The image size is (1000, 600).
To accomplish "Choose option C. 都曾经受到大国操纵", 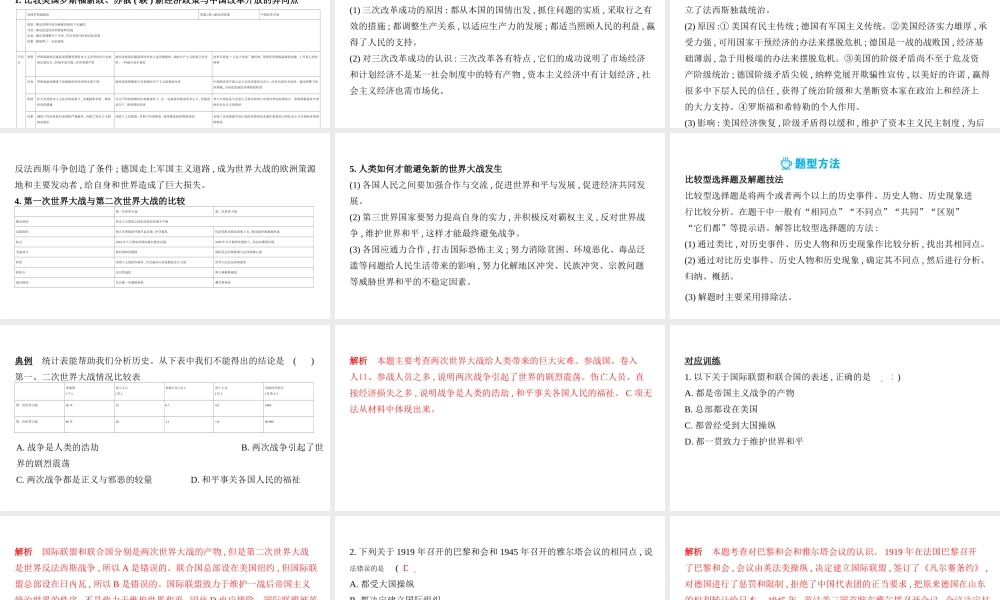I will (x=730, y=425).
